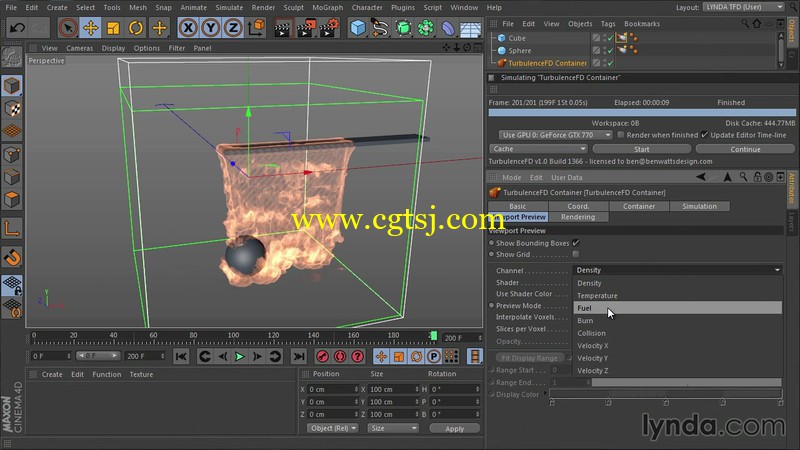Toggle Z axis lock
The width and height of the screenshot is (800, 450).
233,28
